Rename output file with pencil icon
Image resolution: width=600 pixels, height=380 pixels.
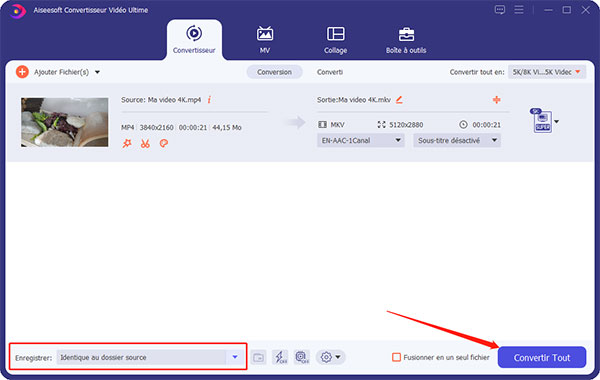coord(399,100)
